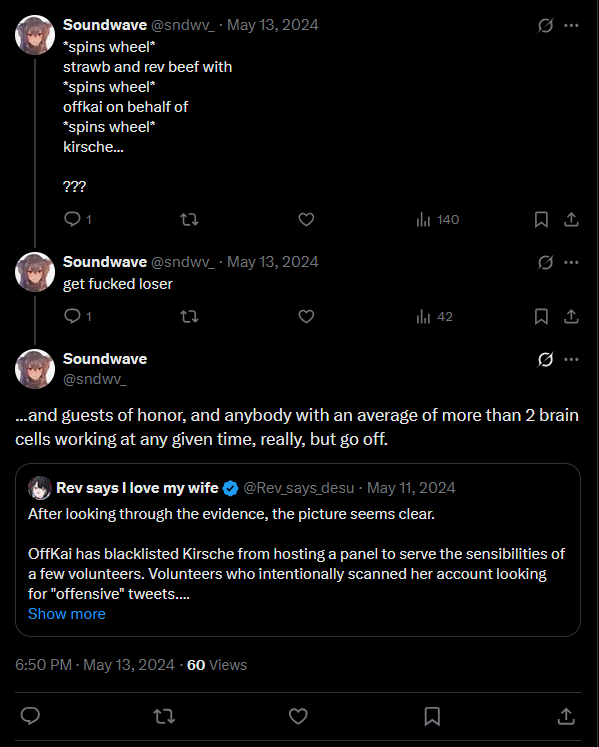Open Soundwave avatar on main tweet

35,369
